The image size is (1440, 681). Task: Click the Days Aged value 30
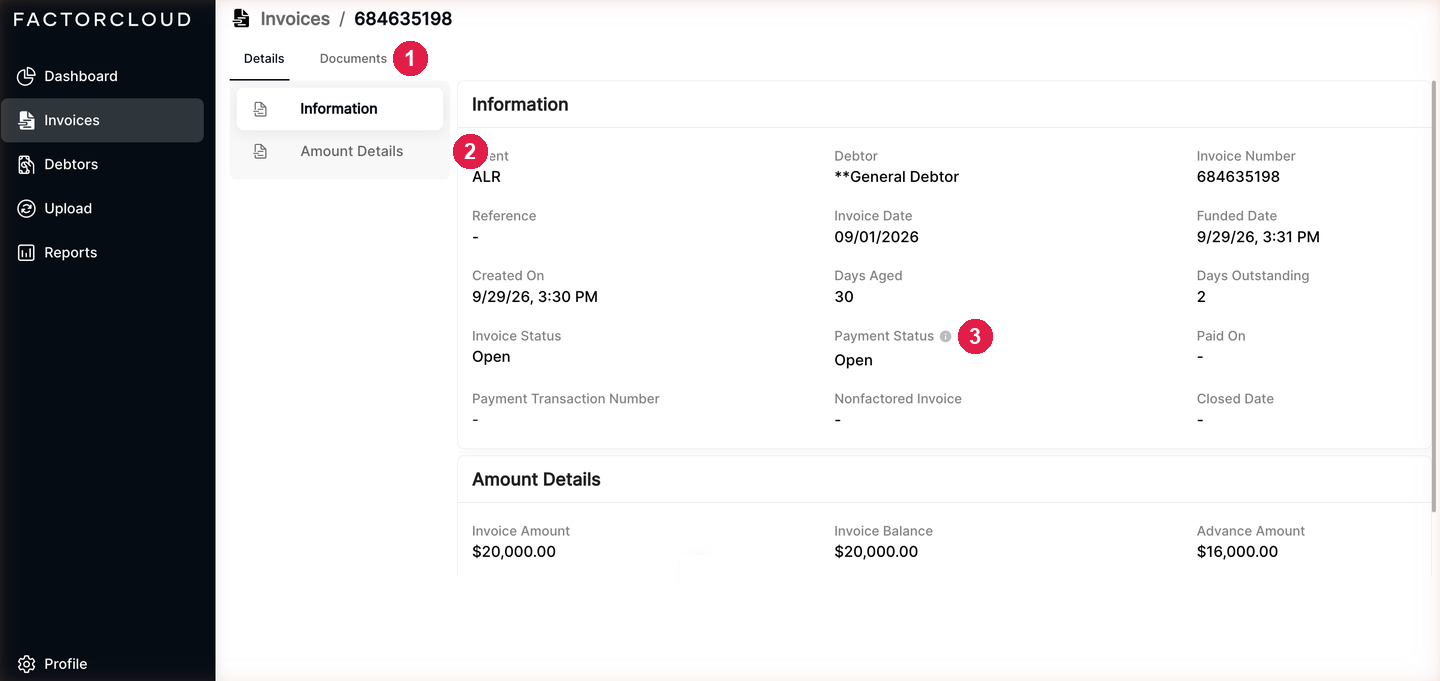(844, 297)
